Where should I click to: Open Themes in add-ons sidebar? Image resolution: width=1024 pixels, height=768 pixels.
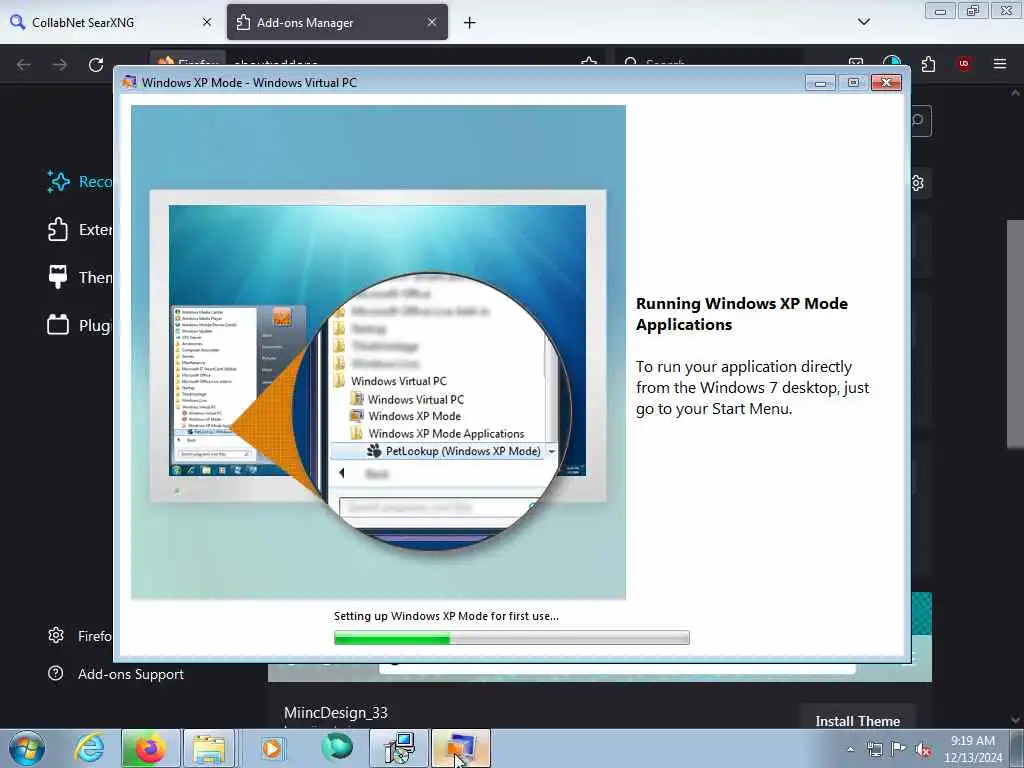[x=80, y=278]
